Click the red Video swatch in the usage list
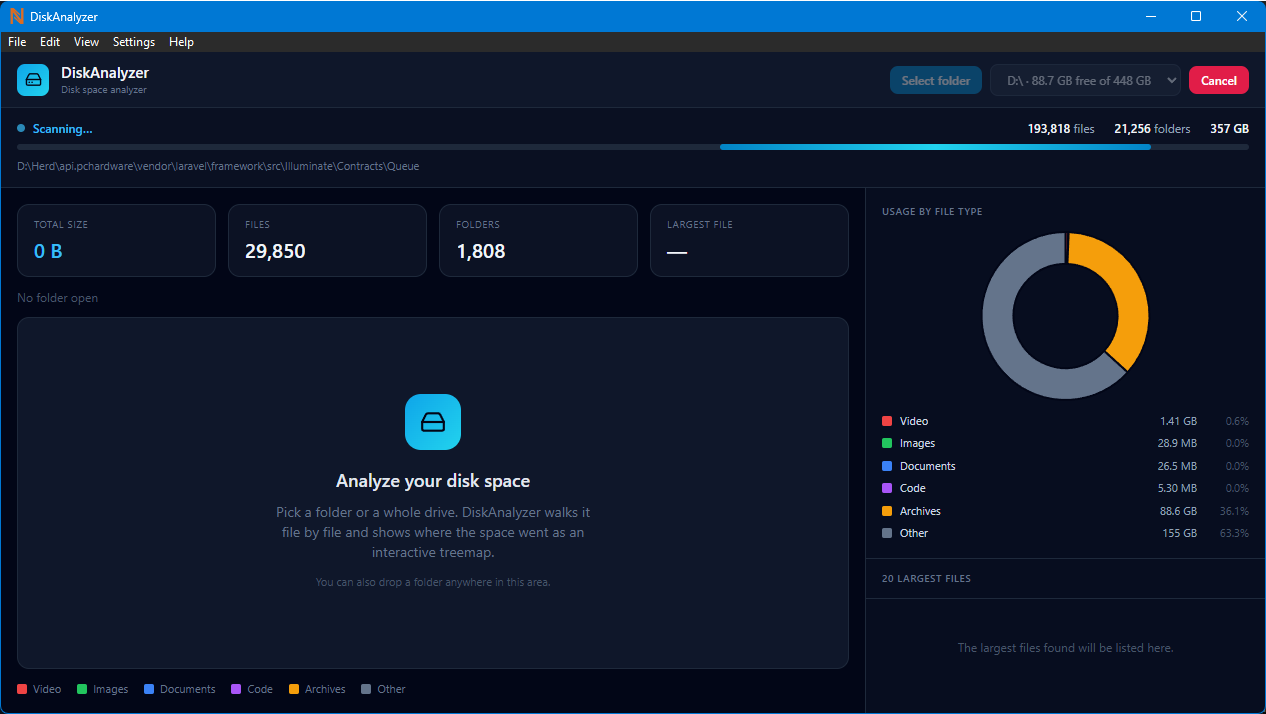The width and height of the screenshot is (1266, 714). coord(887,422)
